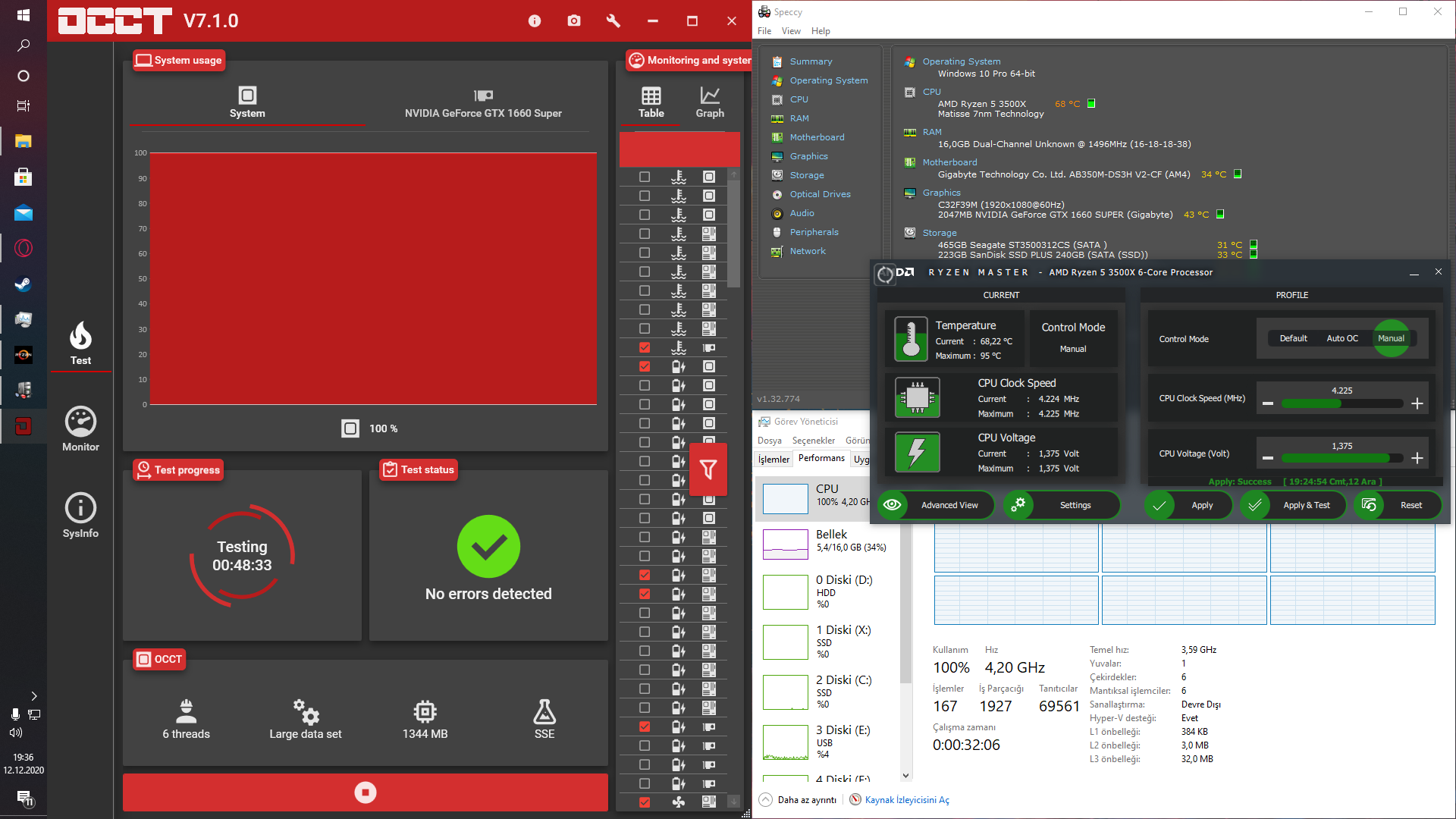
Task: Select Manual control mode in Ryzen Master
Action: pos(1391,338)
